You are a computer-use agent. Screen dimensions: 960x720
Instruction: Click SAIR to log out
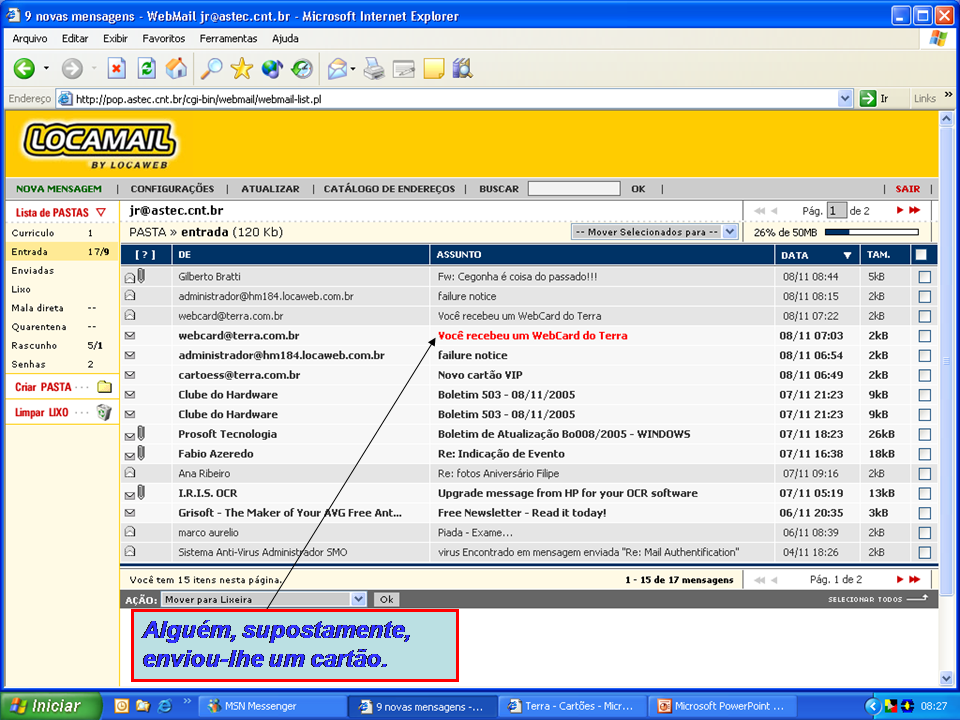[907, 189]
